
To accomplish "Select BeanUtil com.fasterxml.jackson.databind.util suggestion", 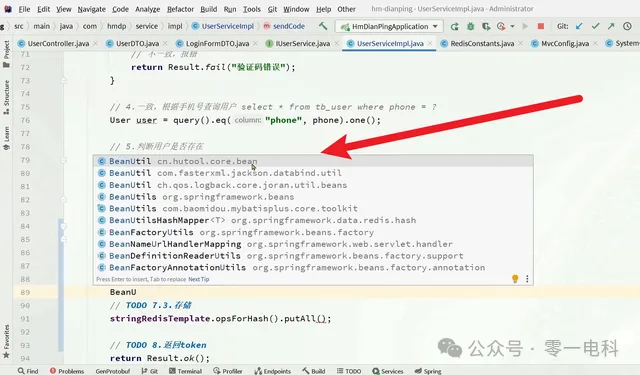I will (x=313, y=173).
